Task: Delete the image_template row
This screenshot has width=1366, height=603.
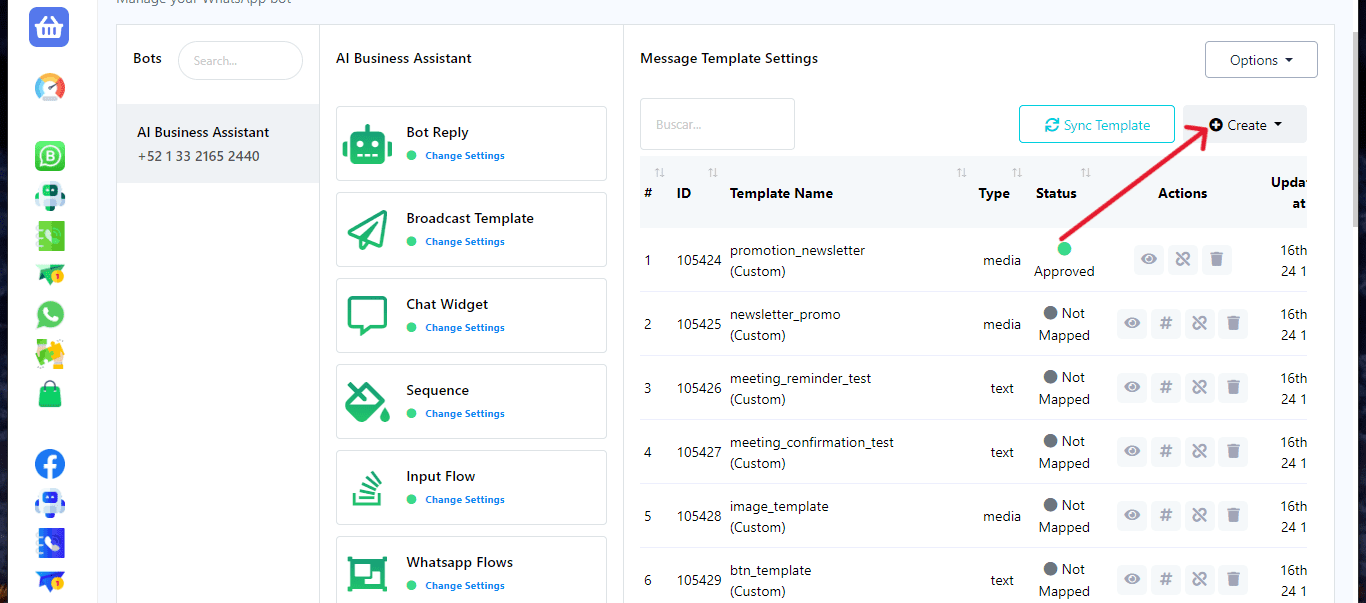Action: [x=1233, y=516]
